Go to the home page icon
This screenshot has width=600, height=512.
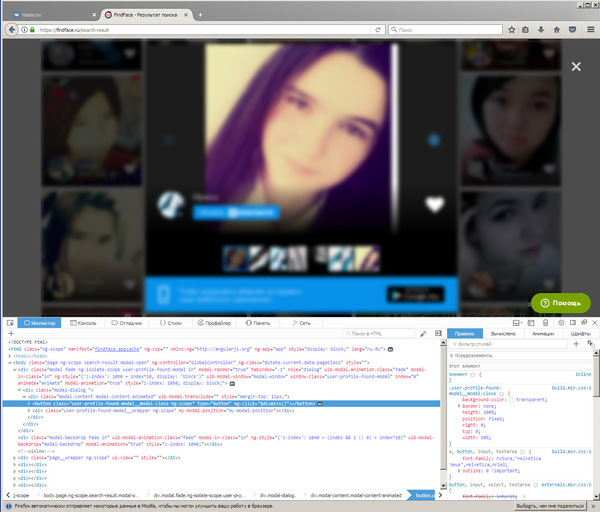tap(556, 29)
